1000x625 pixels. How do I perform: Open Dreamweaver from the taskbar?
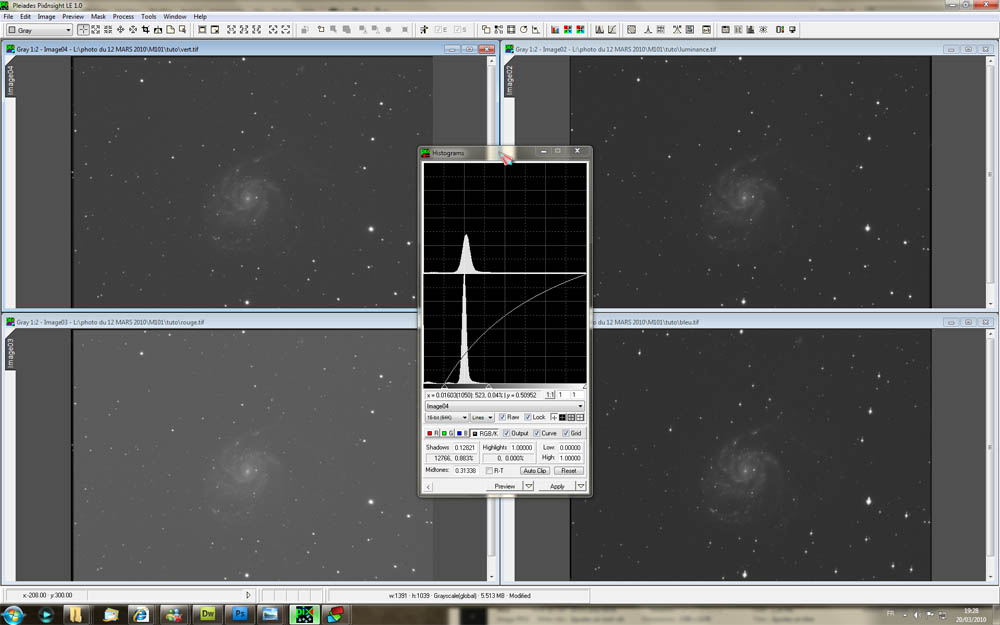click(x=209, y=612)
